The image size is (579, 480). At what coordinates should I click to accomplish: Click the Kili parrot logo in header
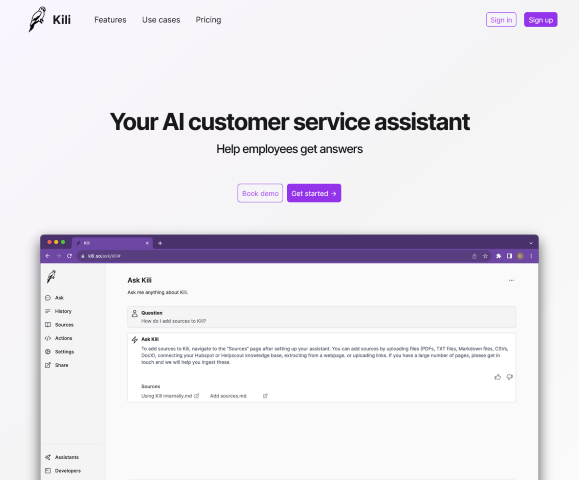[37, 19]
